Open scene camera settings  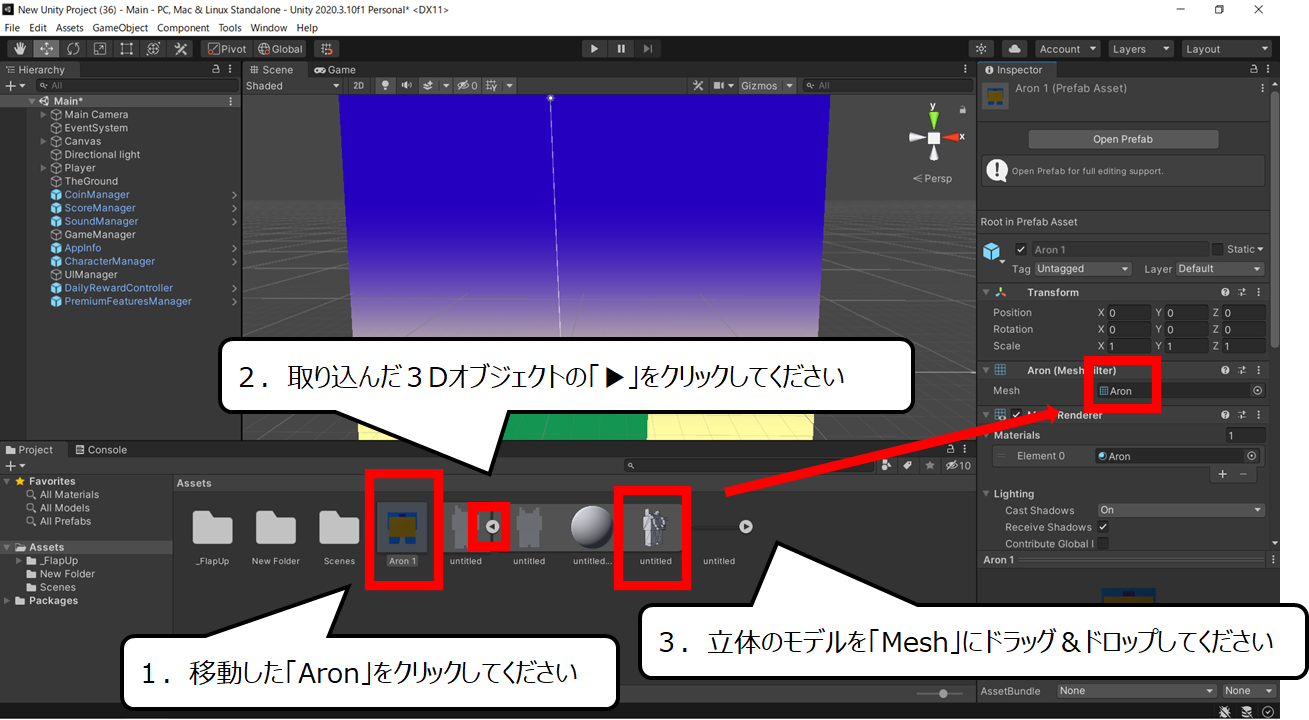click(x=719, y=86)
